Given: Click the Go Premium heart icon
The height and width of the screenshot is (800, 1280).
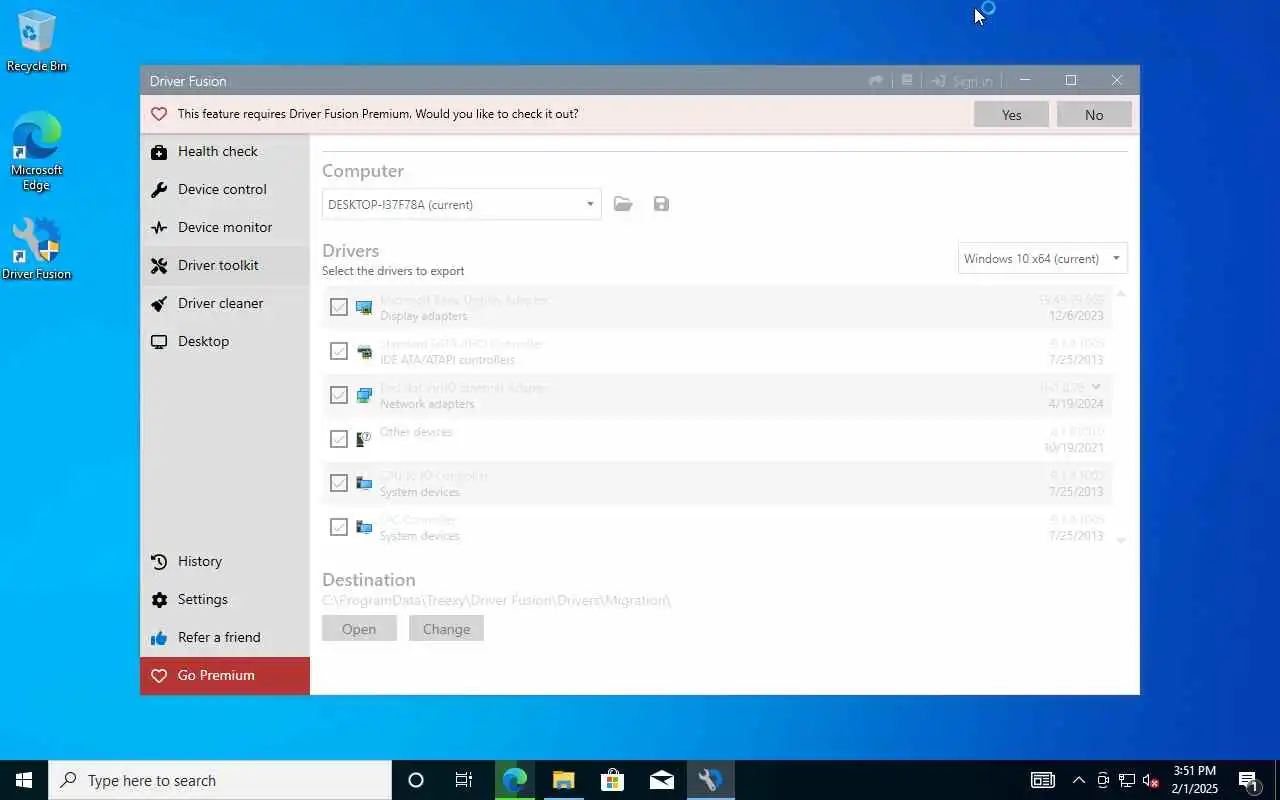Looking at the screenshot, I should (158, 676).
